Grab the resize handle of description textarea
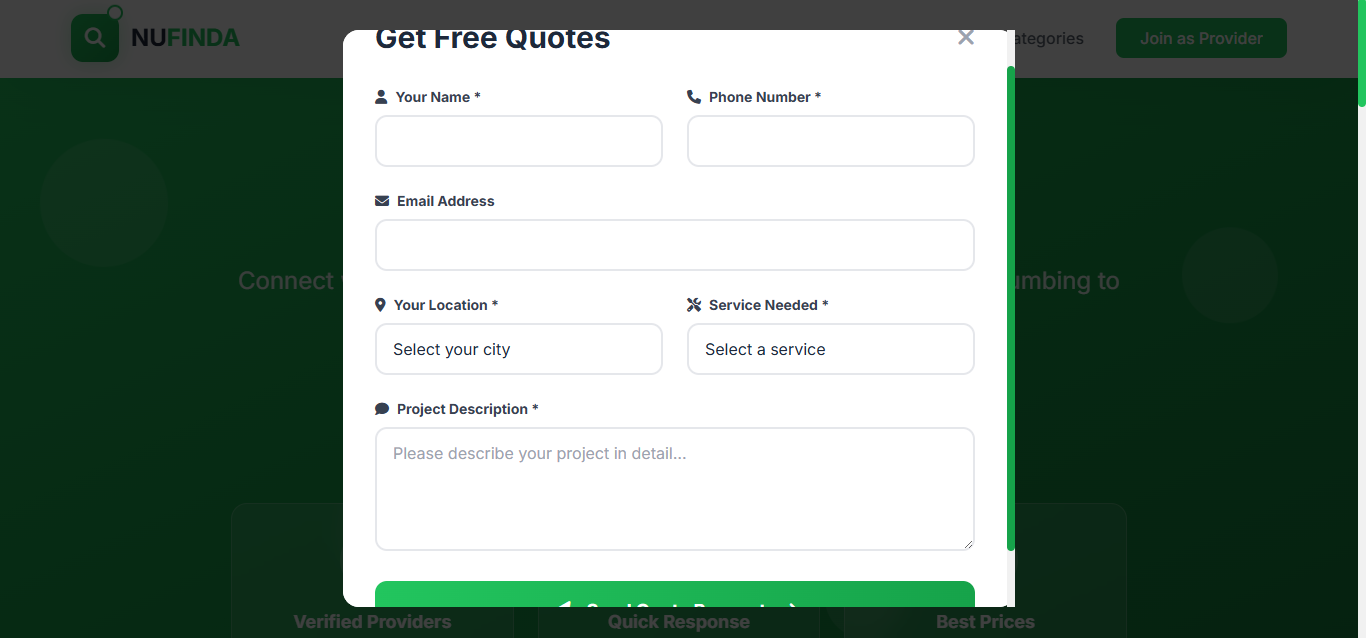This screenshot has height=638, width=1366. pyautogui.click(x=967, y=544)
